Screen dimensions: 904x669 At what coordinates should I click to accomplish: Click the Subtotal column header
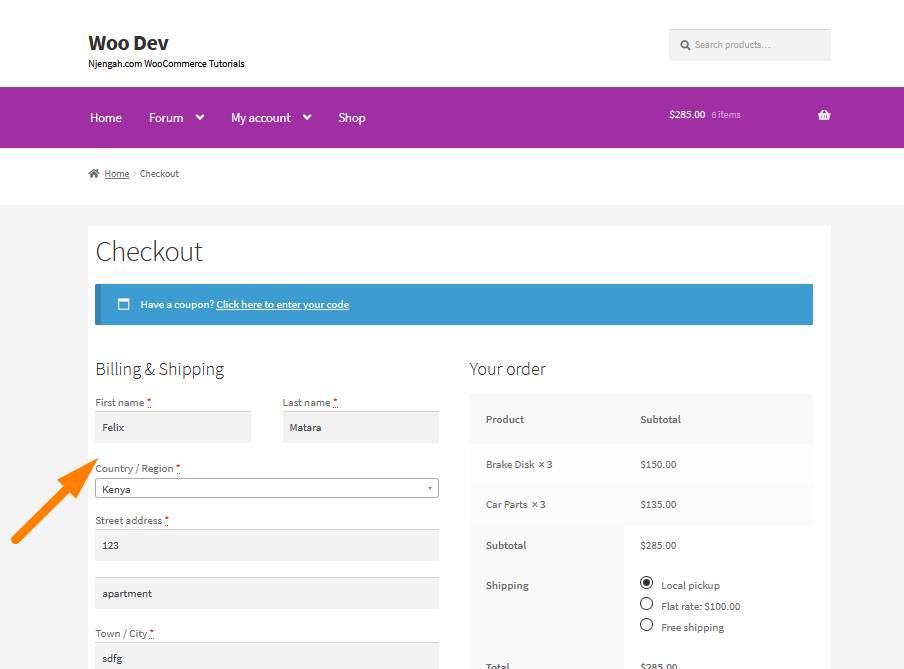click(x=660, y=419)
